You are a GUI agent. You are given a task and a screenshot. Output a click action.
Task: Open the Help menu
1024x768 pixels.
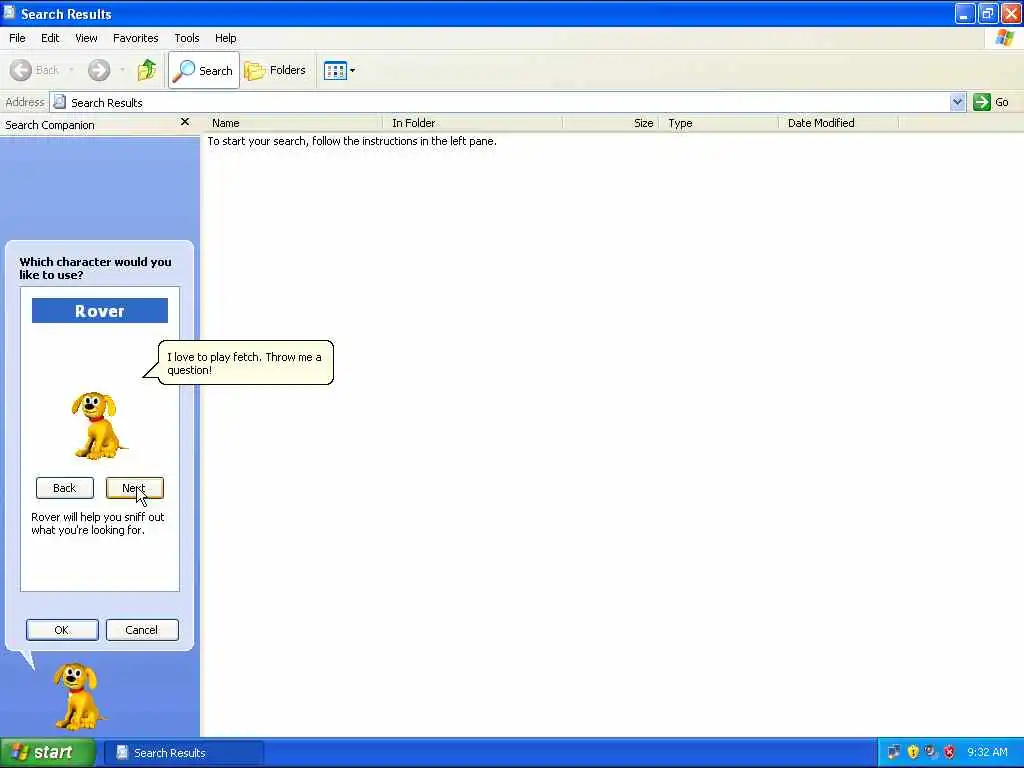point(225,38)
